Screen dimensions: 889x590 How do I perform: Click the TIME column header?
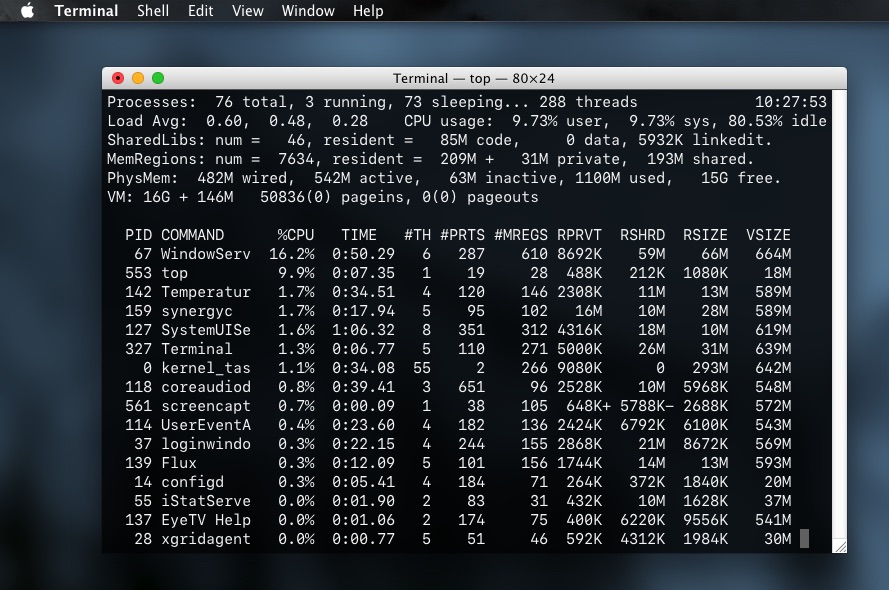tap(358, 235)
